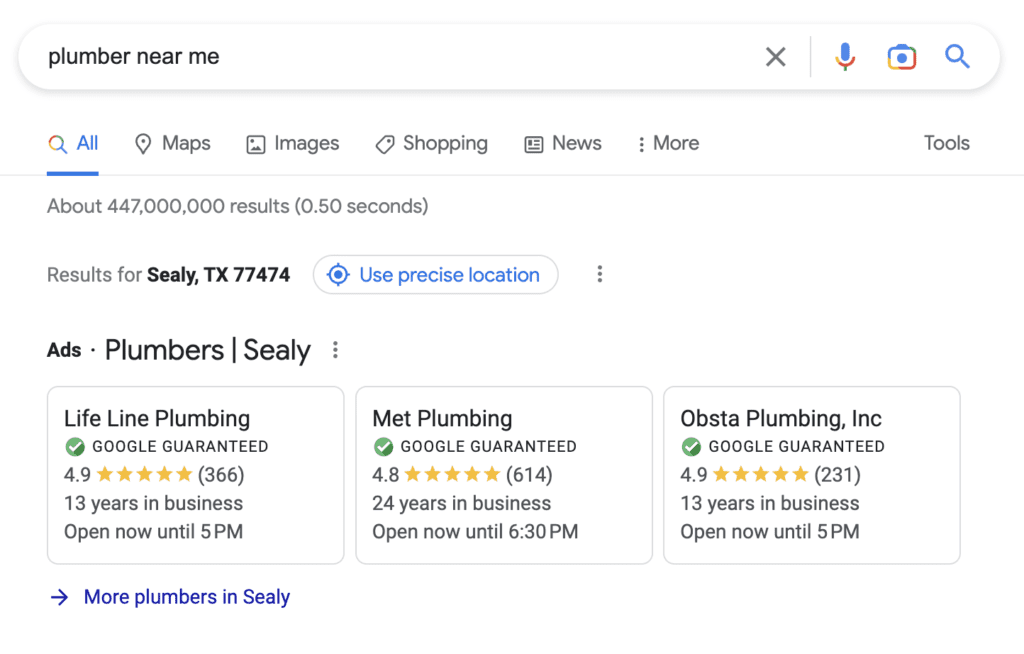The height and width of the screenshot is (654, 1024).
Task: Open the options dots beside Use precise location
Action: click(x=600, y=274)
